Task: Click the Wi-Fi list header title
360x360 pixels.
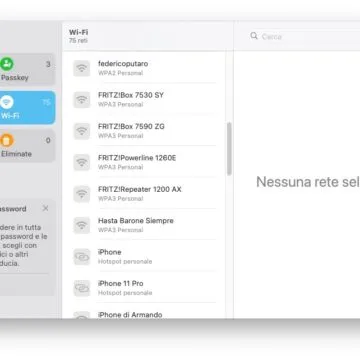Action: coord(78,32)
